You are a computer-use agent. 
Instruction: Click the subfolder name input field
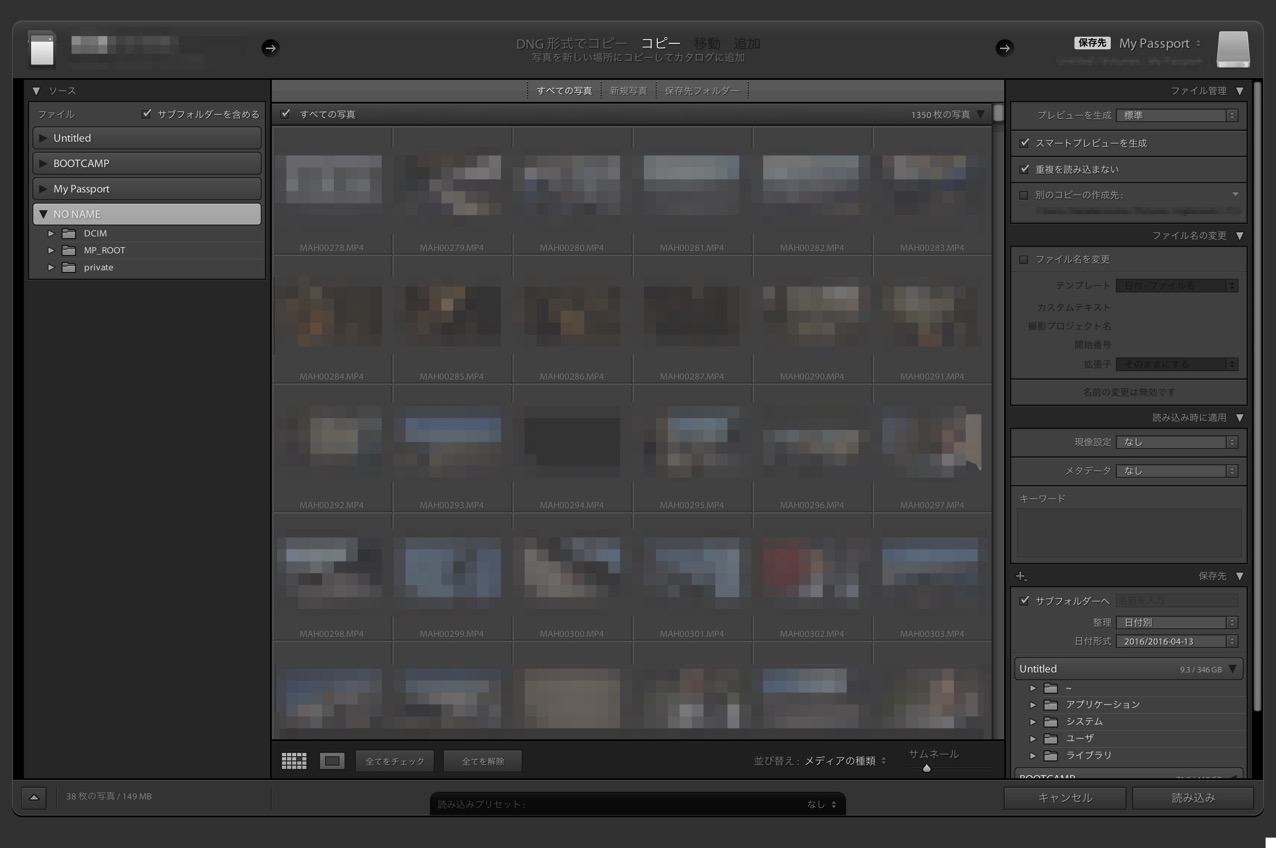point(1177,601)
